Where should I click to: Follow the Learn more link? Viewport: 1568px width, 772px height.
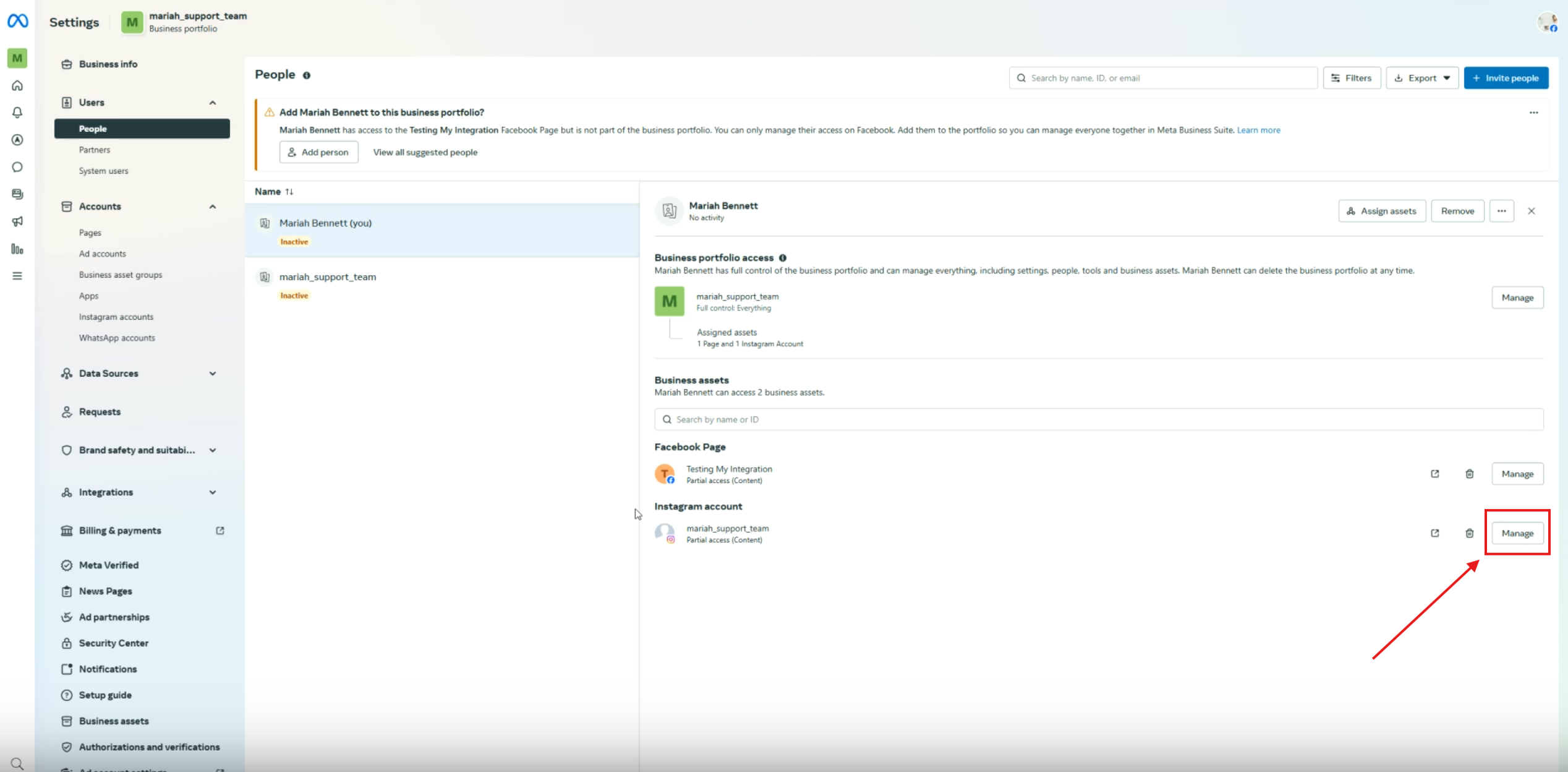(1258, 130)
